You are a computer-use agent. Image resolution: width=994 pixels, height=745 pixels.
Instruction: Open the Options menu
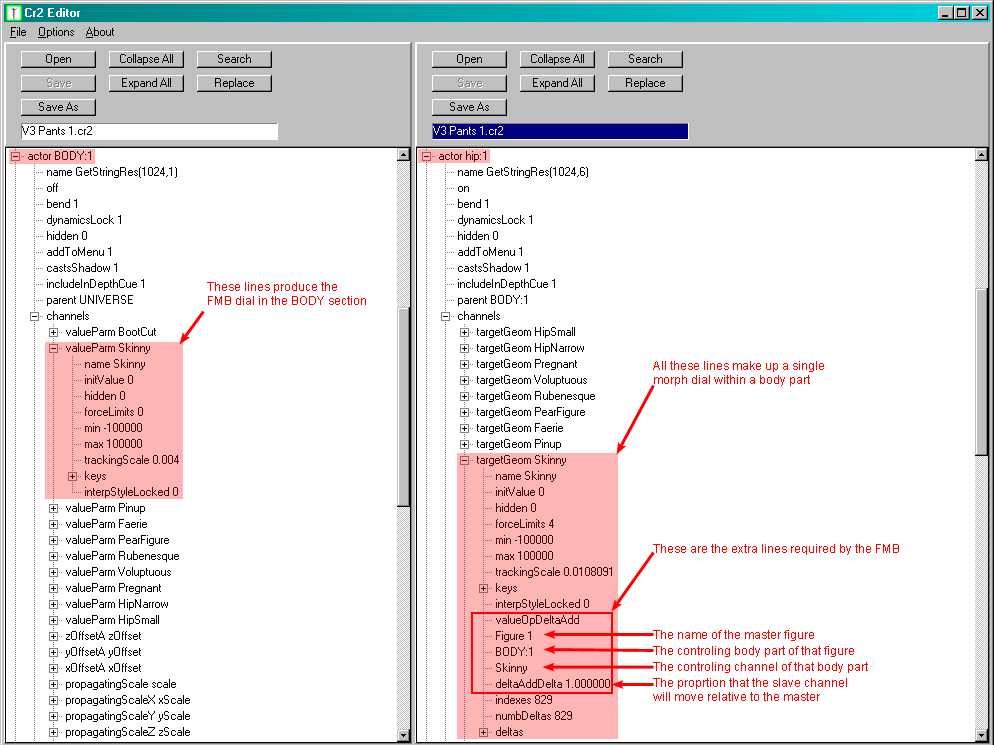(x=56, y=32)
